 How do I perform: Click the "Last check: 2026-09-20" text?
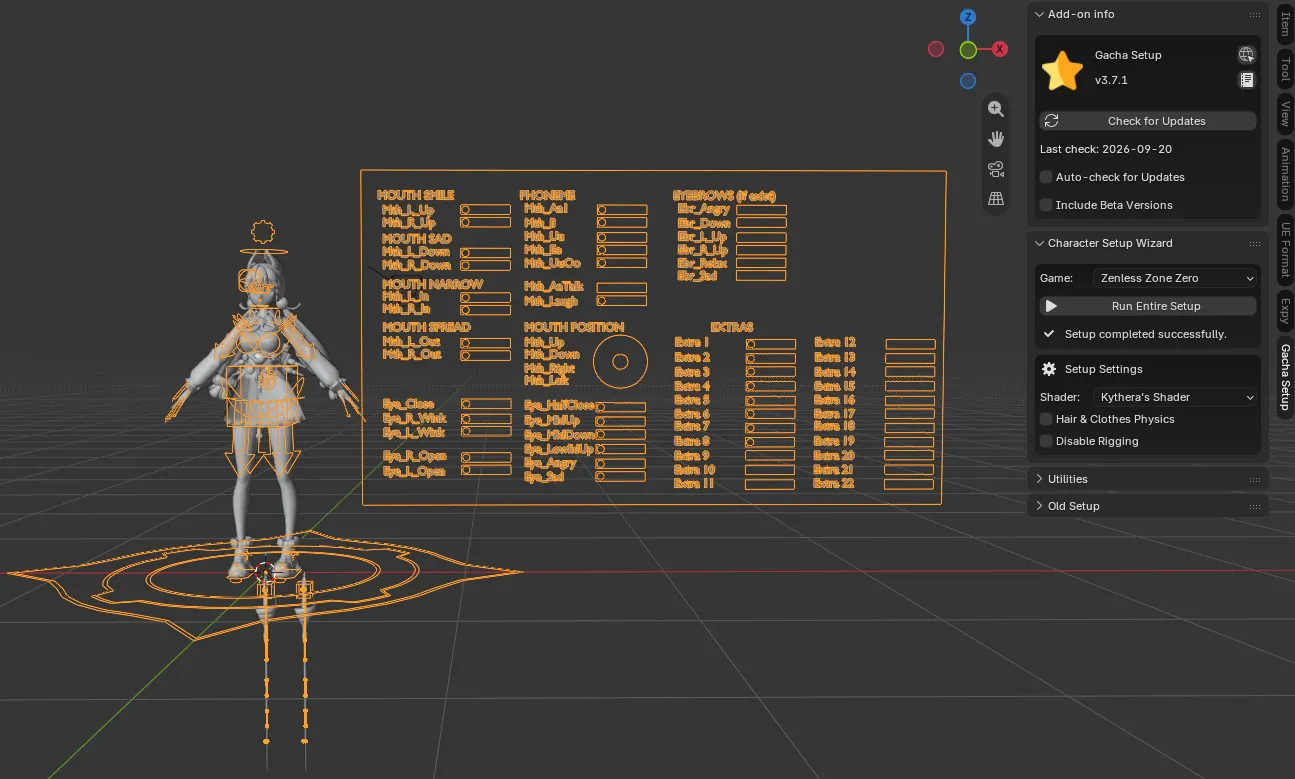pos(1106,149)
